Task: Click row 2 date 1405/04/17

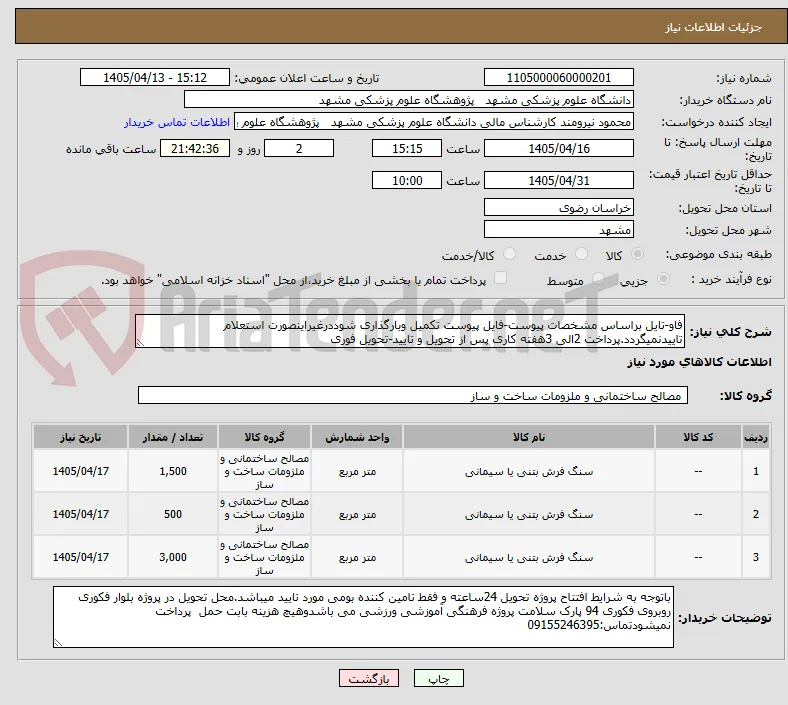Action: click(80, 514)
